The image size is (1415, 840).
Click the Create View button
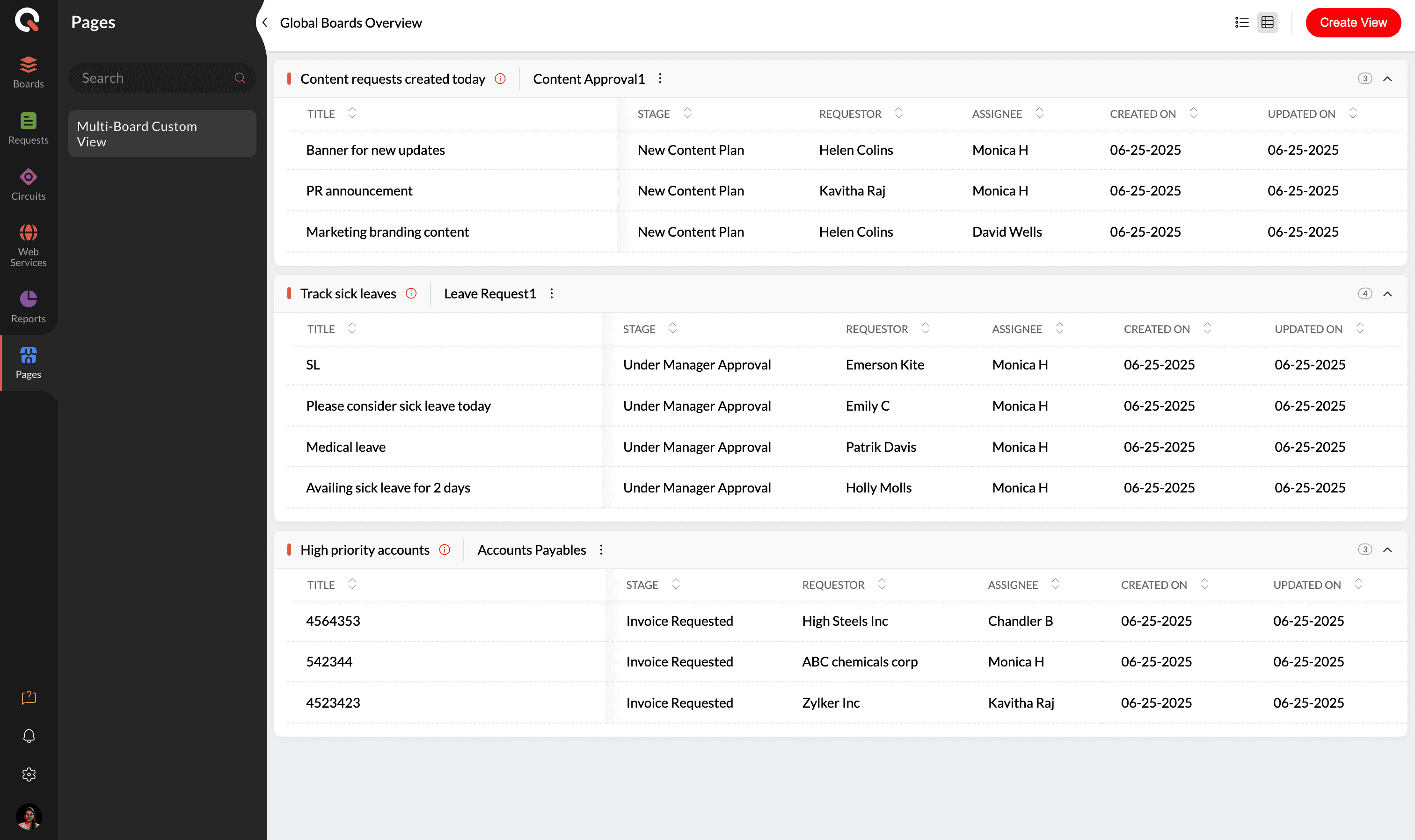(1353, 22)
